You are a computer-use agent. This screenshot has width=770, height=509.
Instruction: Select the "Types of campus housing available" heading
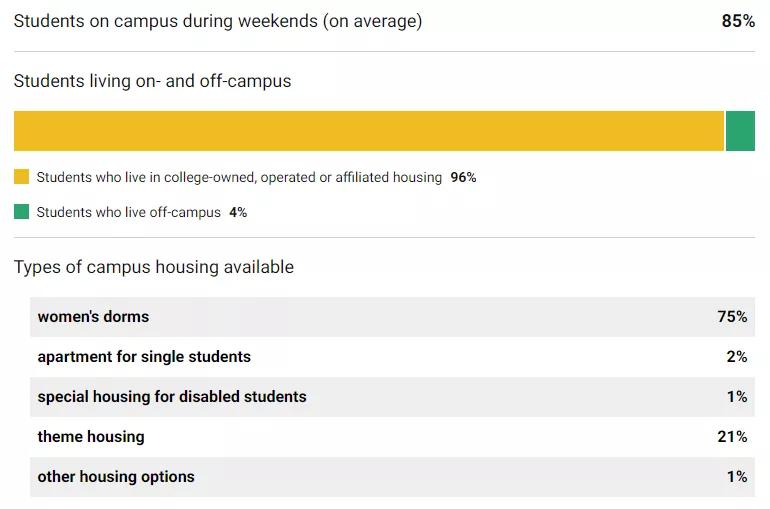coord(154,267)
